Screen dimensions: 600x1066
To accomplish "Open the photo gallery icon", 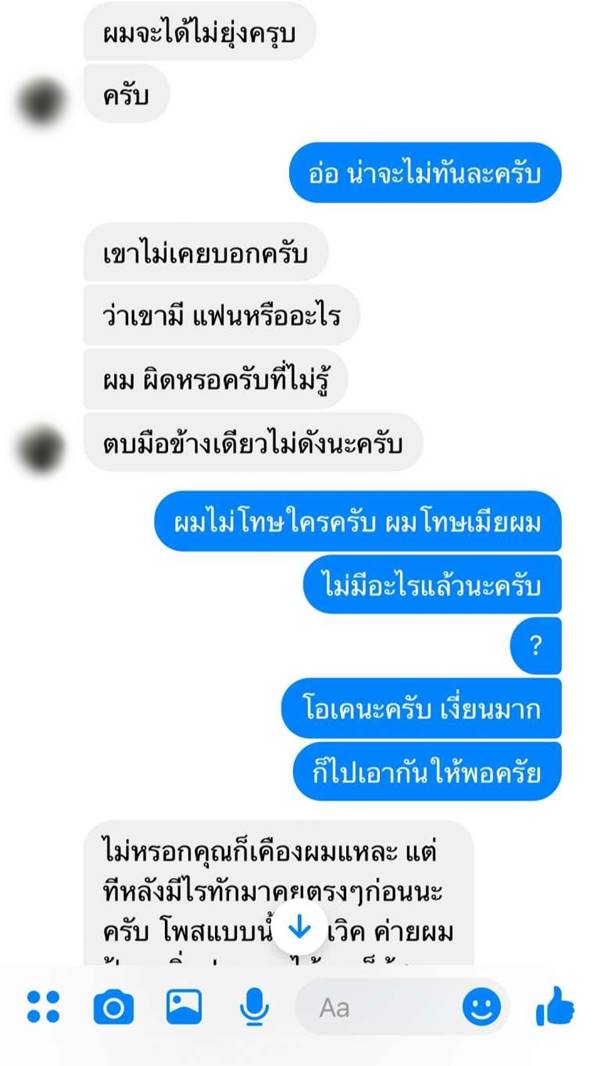I will coord(184,1007).
